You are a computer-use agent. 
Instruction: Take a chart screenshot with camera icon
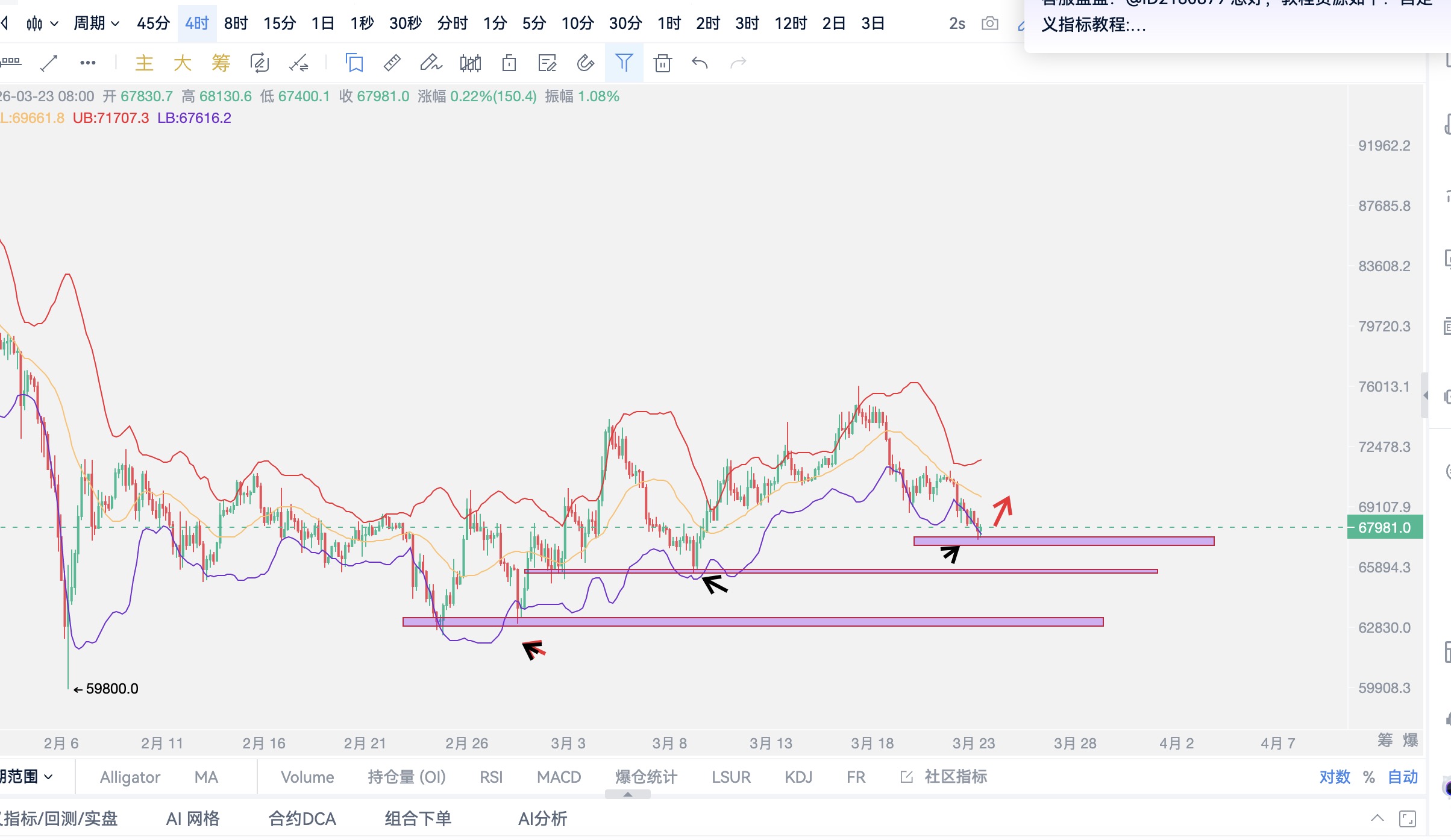click(989, 24)
